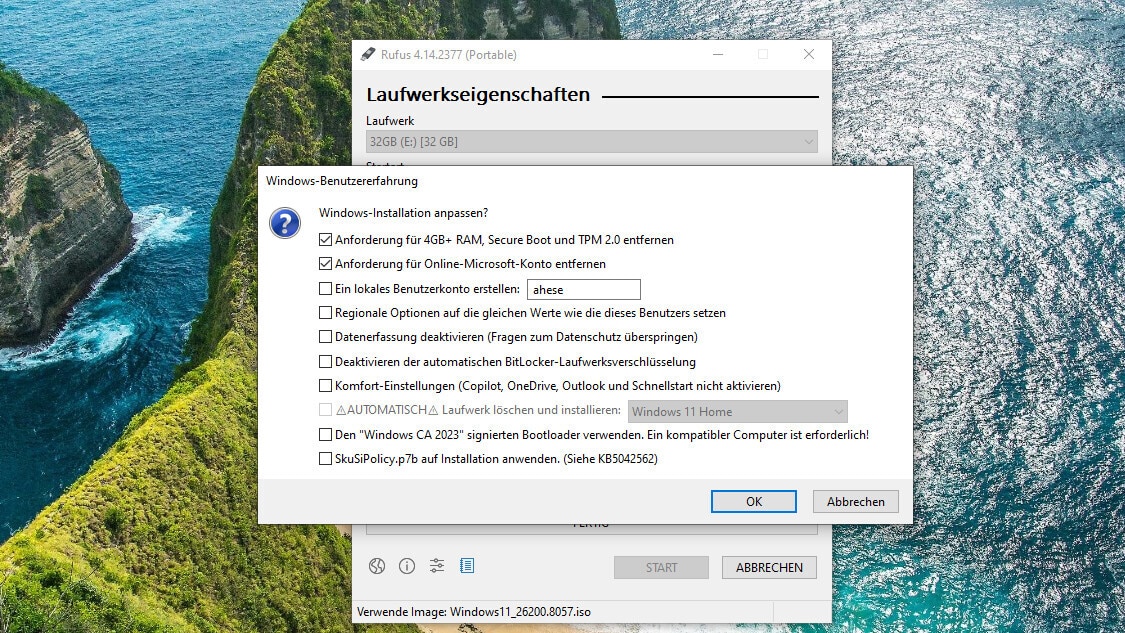Image resolution: width=1125 pixels, height=633 pixels.
Task: Enable 'Regionale Optionen' checkbox
Action: tap(325, 313)
